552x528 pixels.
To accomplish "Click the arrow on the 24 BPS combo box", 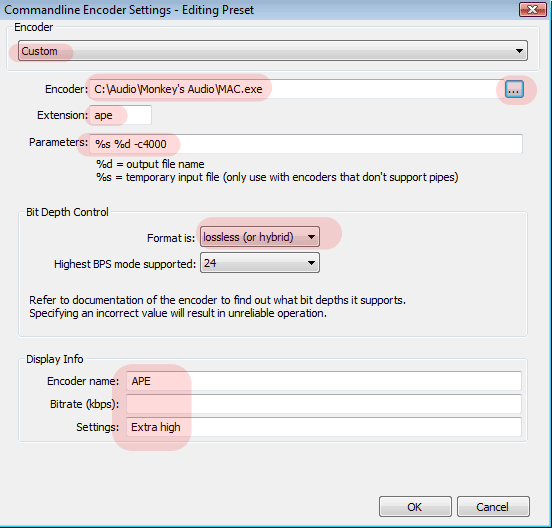I will [x=311, y=263].
